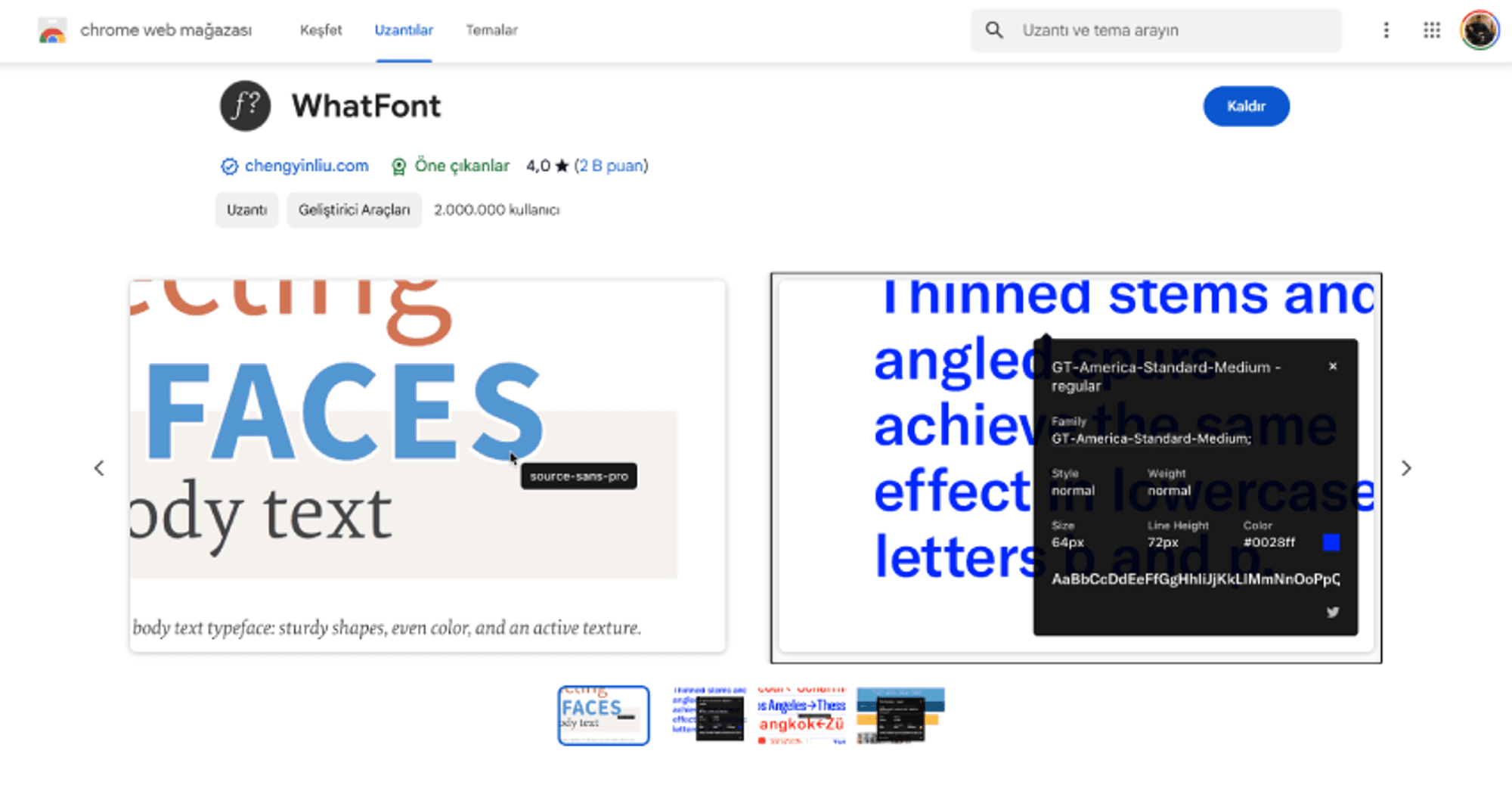Open the user profile avatar
Image resolution: width=1512 pixels, height=785 pixels.
coord(1479,30)
